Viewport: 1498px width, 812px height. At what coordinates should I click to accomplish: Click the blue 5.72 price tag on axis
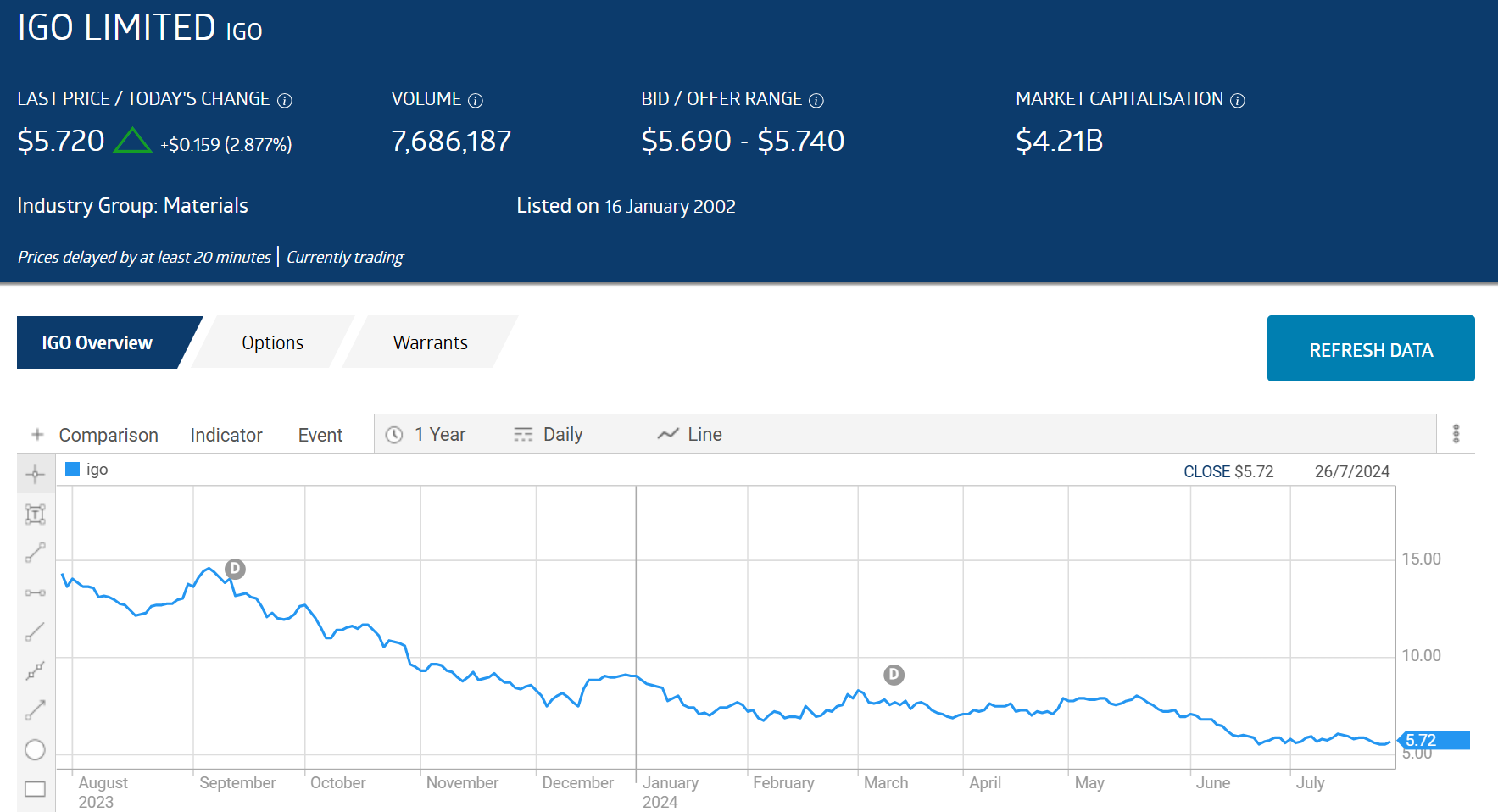coord(1433,740)
